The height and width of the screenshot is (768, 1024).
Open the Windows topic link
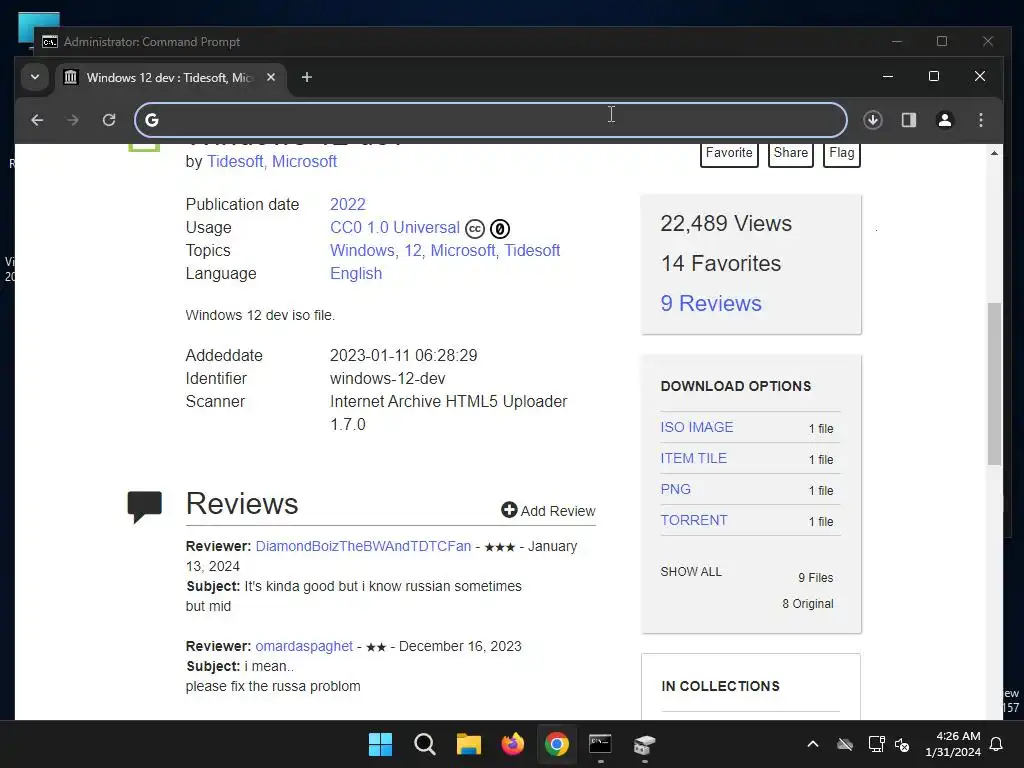(362, 251)
